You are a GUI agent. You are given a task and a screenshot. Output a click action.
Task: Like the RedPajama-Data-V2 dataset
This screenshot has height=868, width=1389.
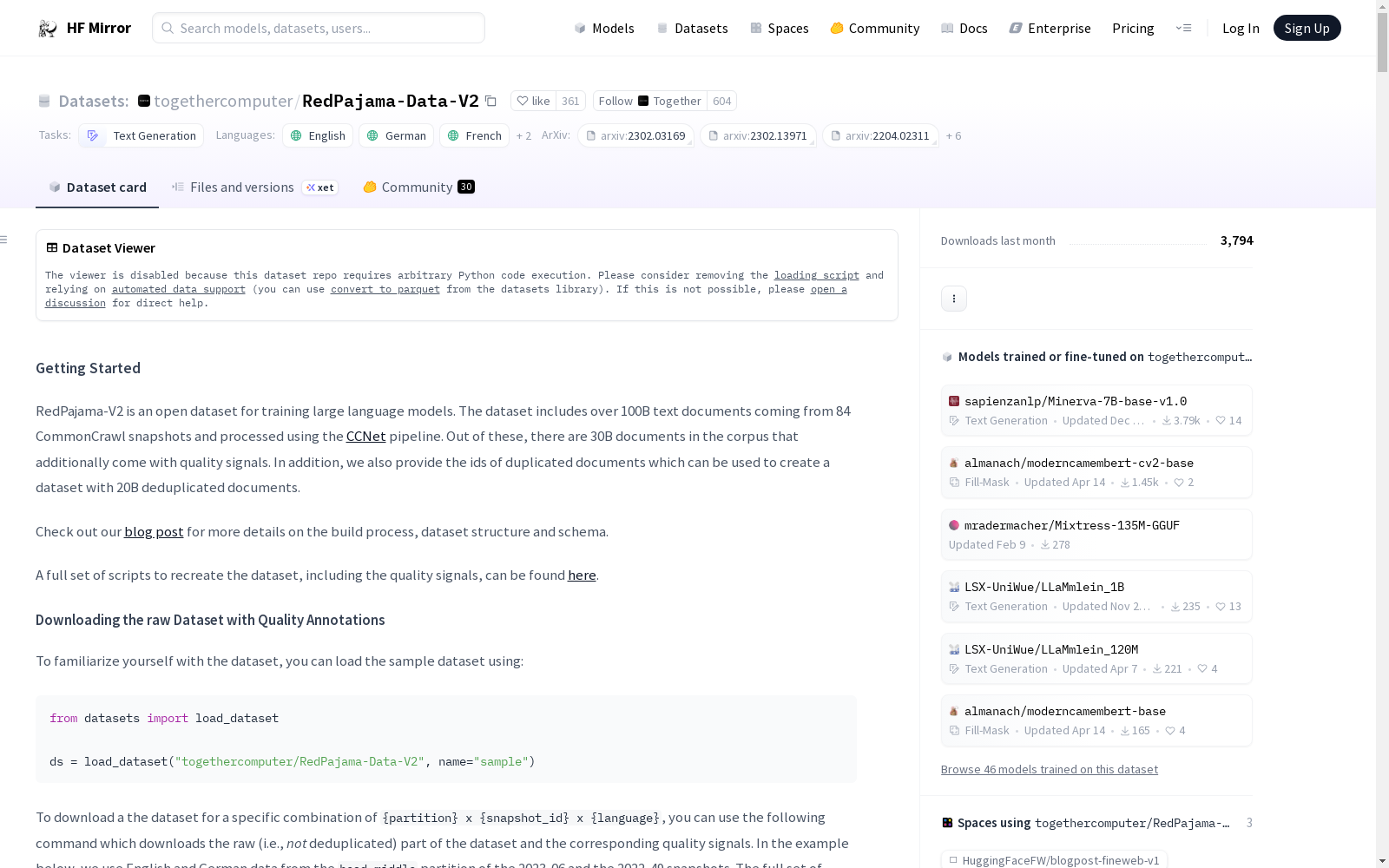click(533, 101)
